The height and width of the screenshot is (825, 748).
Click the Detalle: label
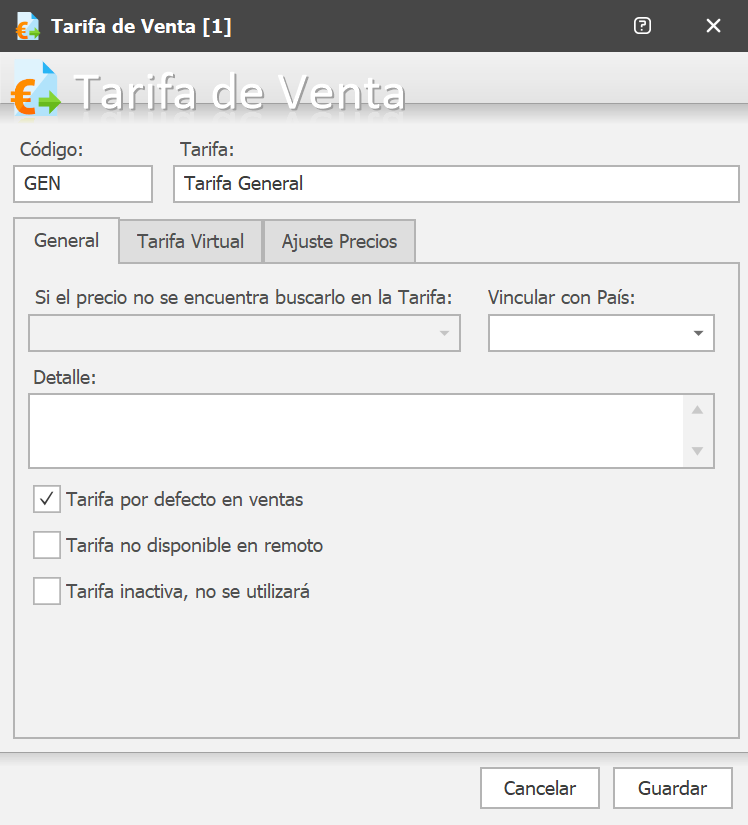(65, 377)
